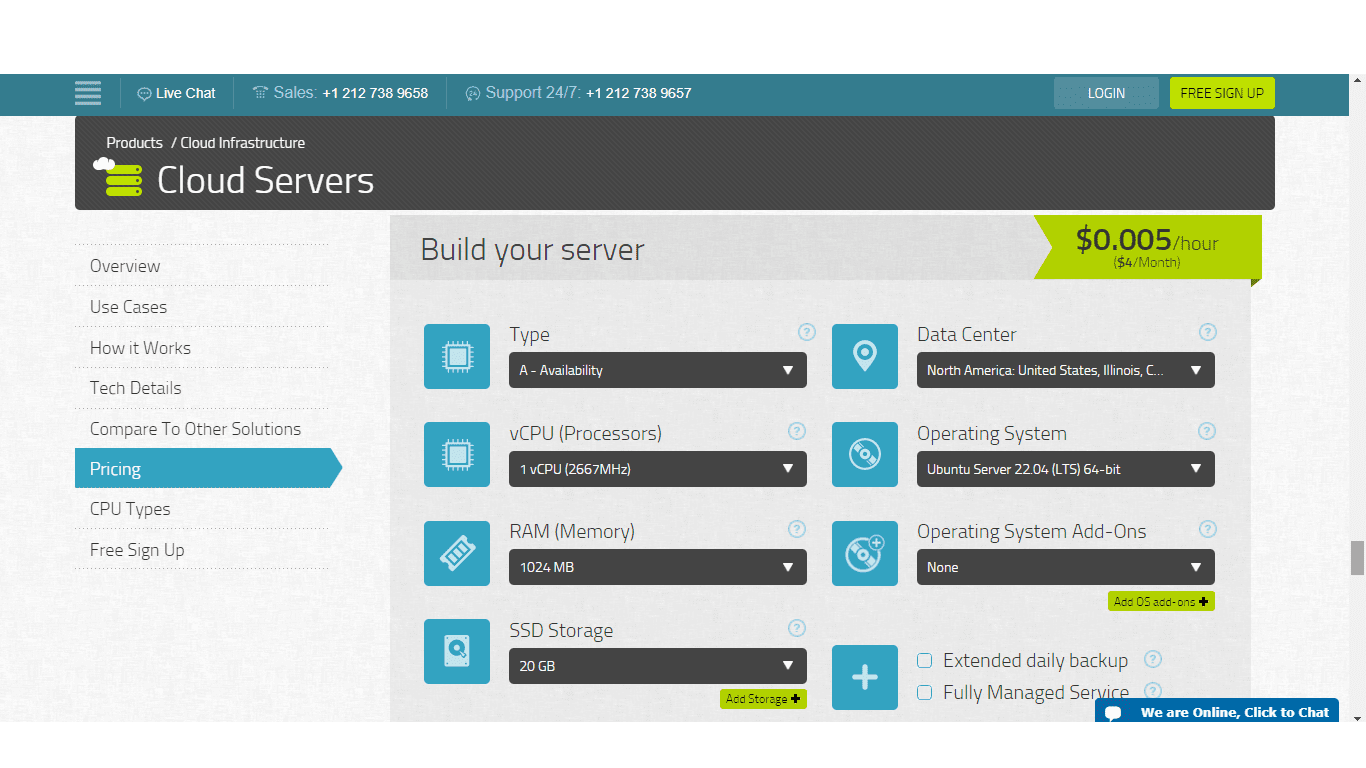Click the Support 24/7 headset icon
Viewport: 1366px width, 768px height.
click(473, 93)
